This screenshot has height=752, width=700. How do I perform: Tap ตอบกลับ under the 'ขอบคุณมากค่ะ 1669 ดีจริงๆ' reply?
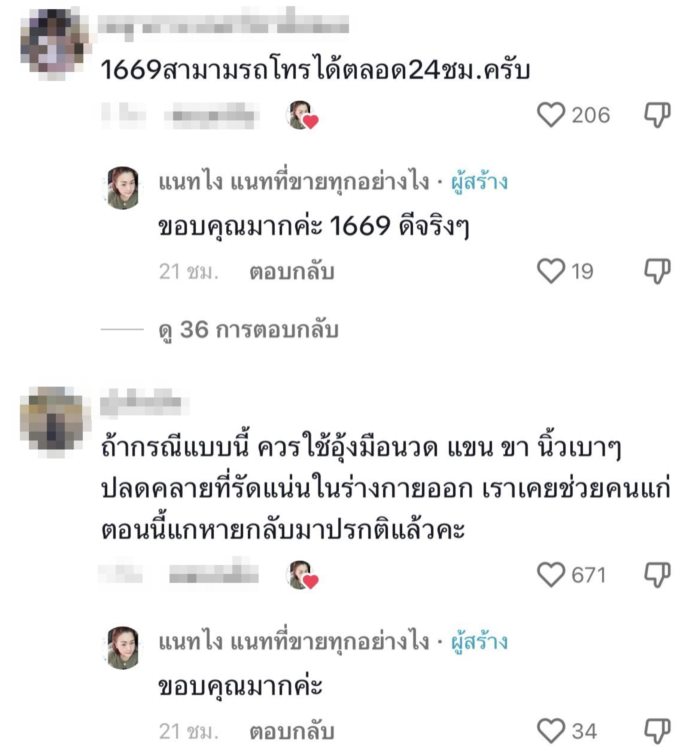[291, 271]
